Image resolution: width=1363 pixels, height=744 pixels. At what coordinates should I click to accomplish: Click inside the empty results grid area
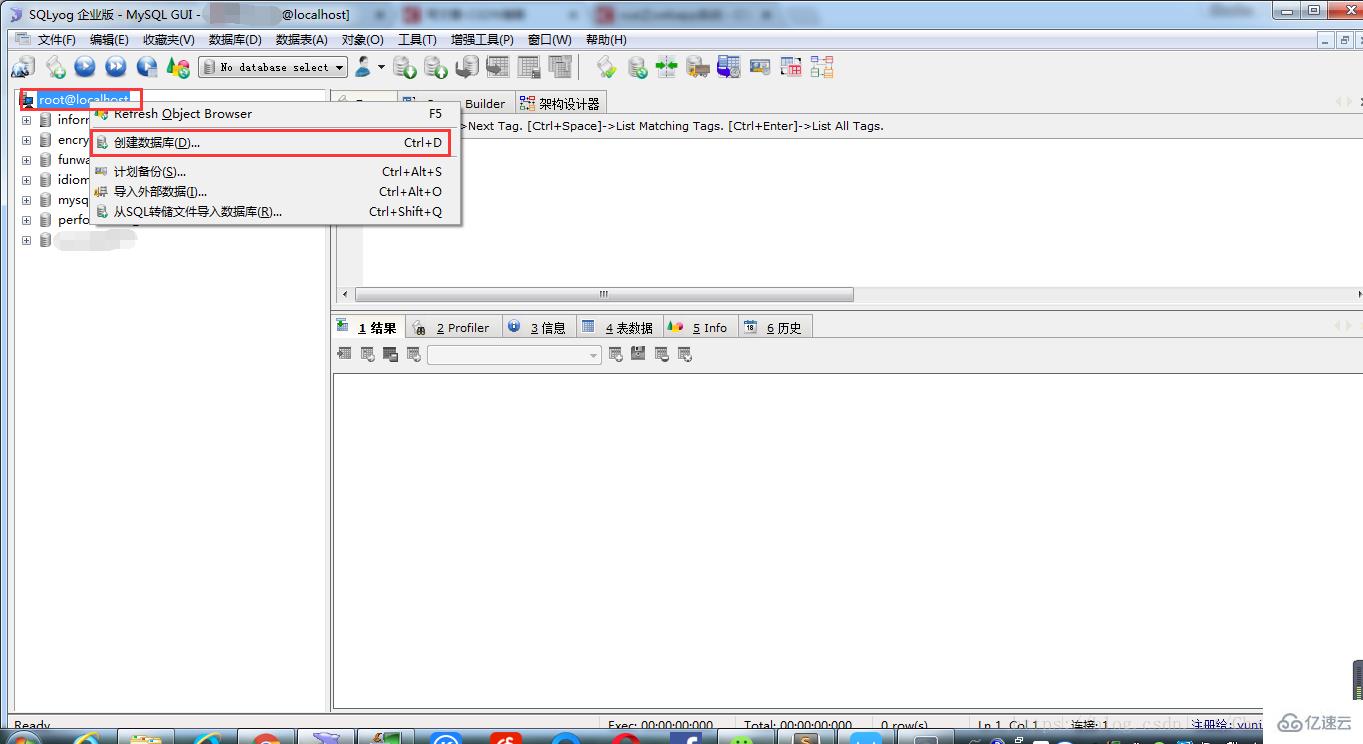point(847,540)
